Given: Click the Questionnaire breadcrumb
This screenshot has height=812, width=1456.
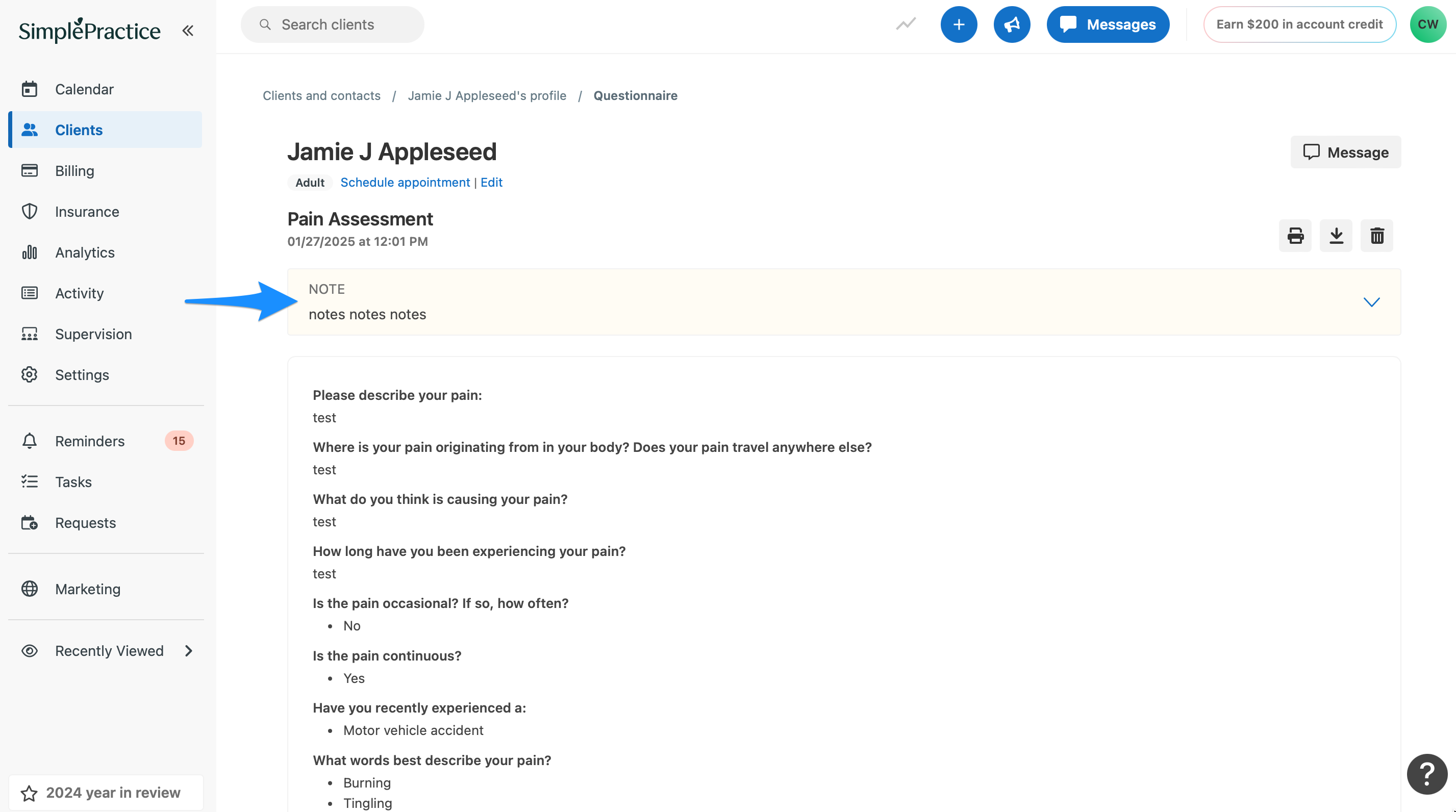Looking at the screenshot, I should pyautogui.click(x=635, y=95).
